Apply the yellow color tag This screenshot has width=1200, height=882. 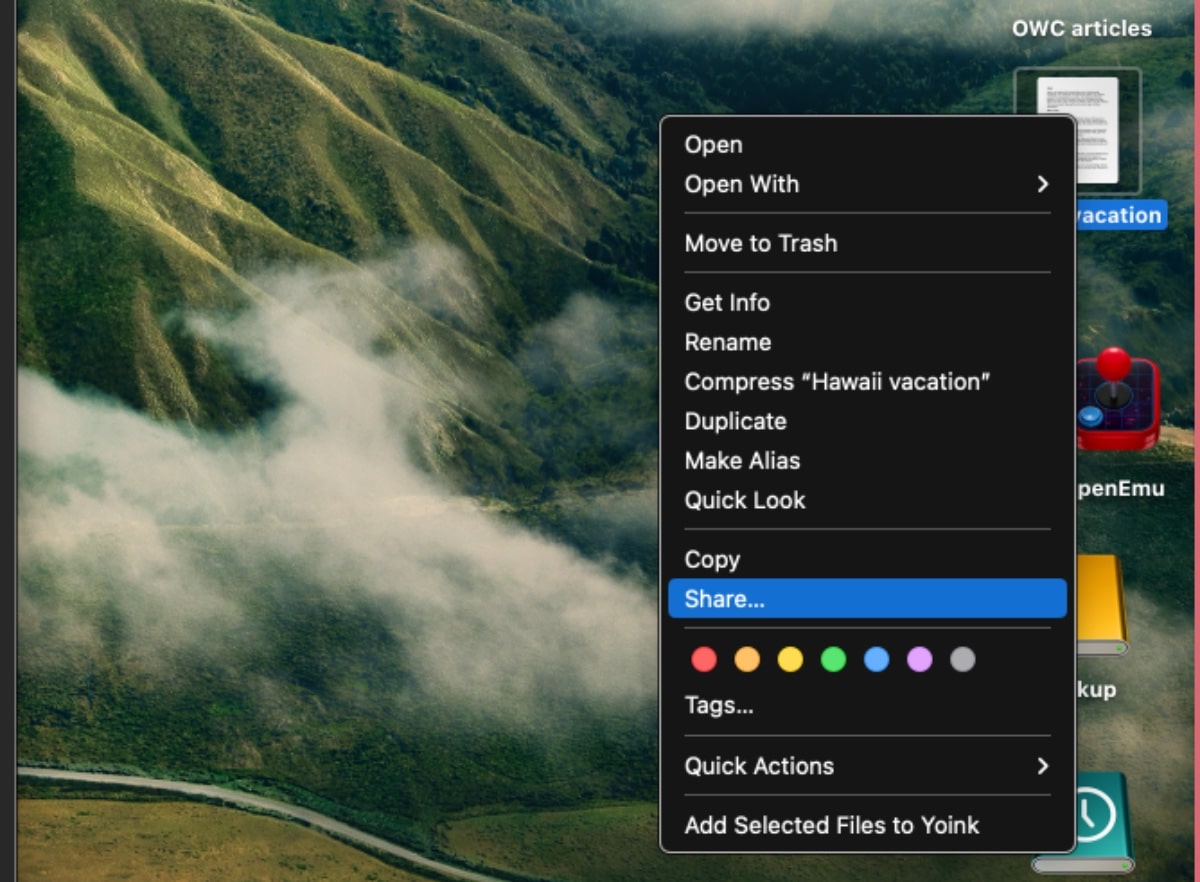pyautogui.click(x=790, y=660)
